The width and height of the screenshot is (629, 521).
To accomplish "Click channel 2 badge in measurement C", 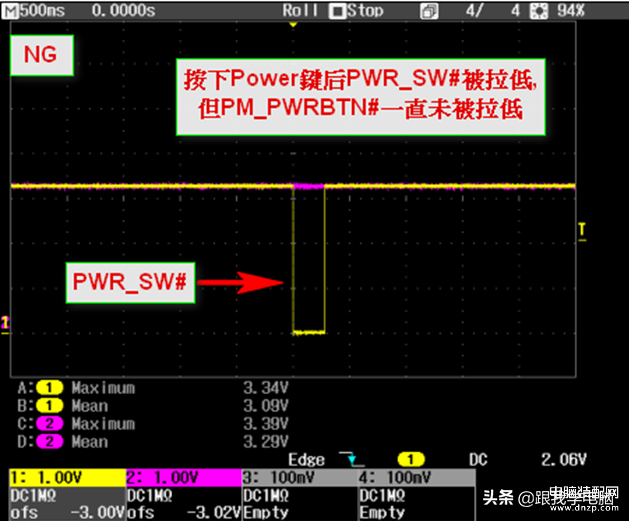I will coord(49,424).
